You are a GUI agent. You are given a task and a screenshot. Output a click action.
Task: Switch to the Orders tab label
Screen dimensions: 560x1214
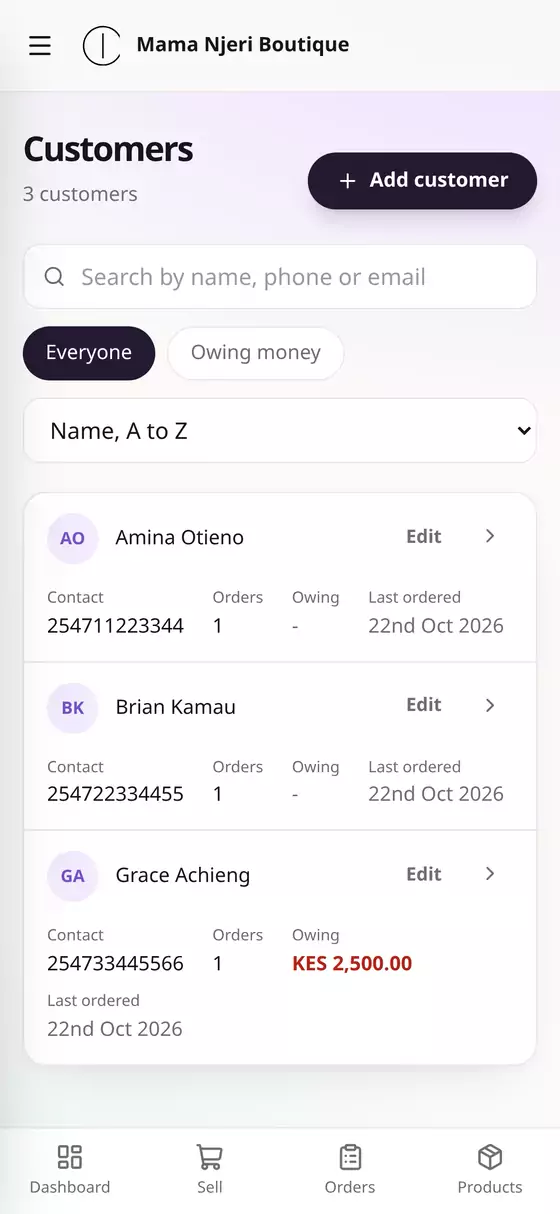350,1187
